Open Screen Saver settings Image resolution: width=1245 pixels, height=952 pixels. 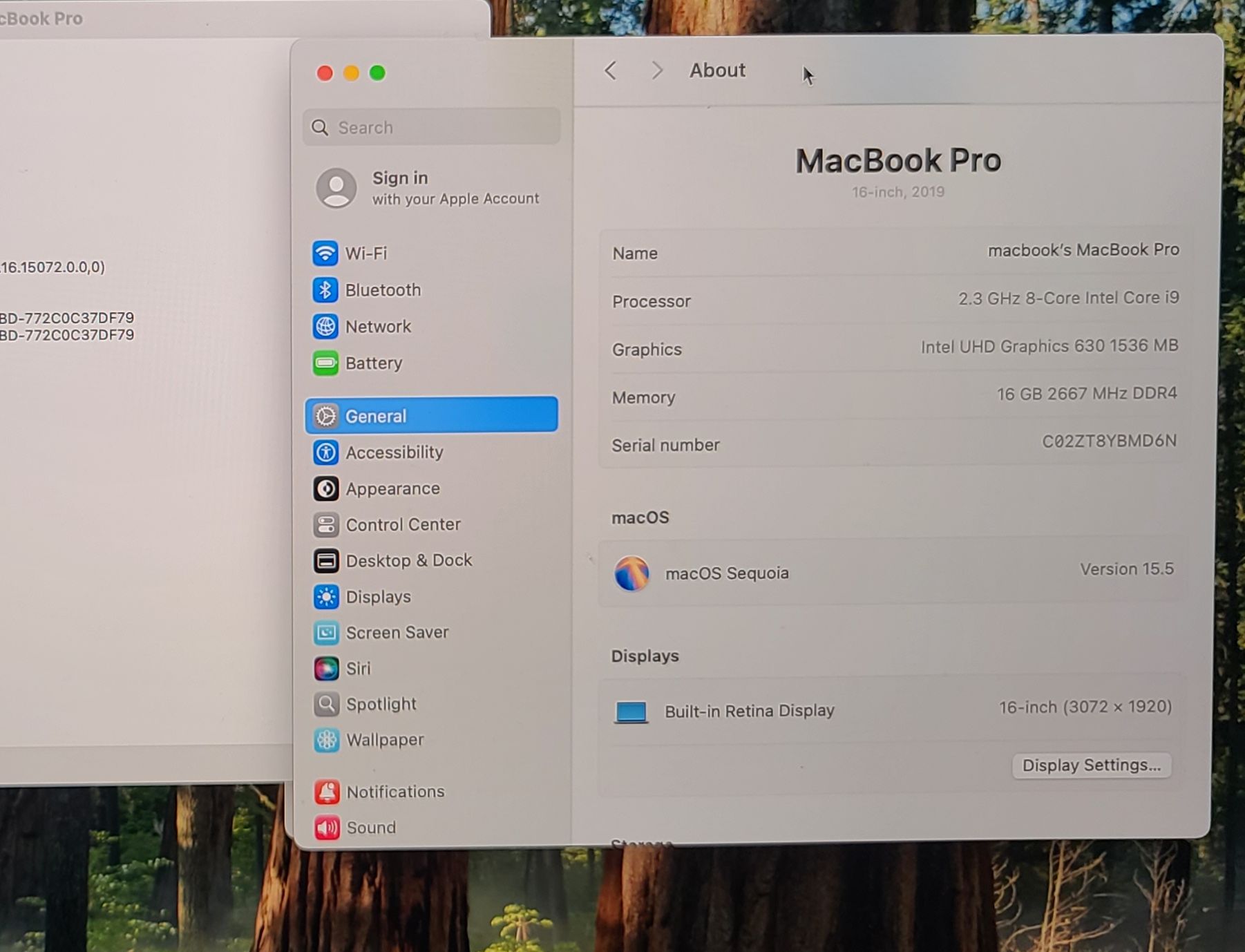click(397, 633)
